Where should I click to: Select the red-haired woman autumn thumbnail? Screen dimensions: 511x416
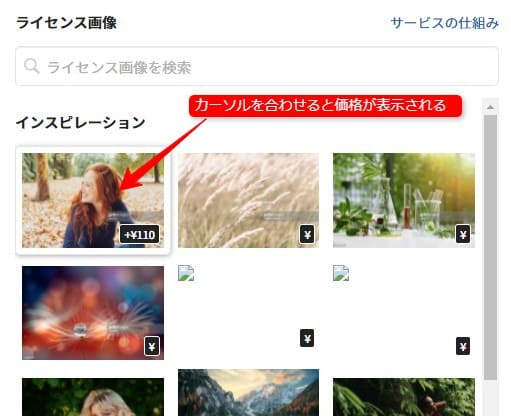point(93,200)
